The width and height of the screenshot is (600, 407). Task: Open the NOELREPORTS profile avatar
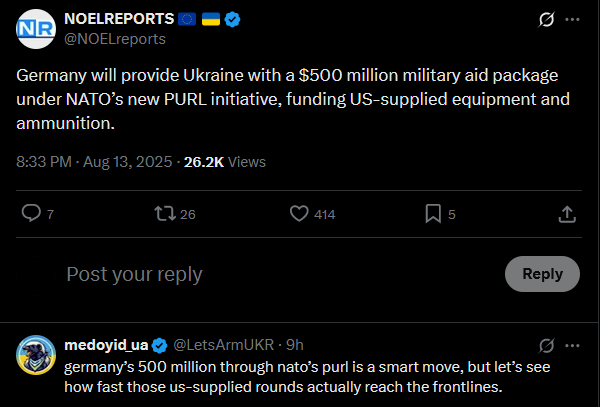(37, 28)
